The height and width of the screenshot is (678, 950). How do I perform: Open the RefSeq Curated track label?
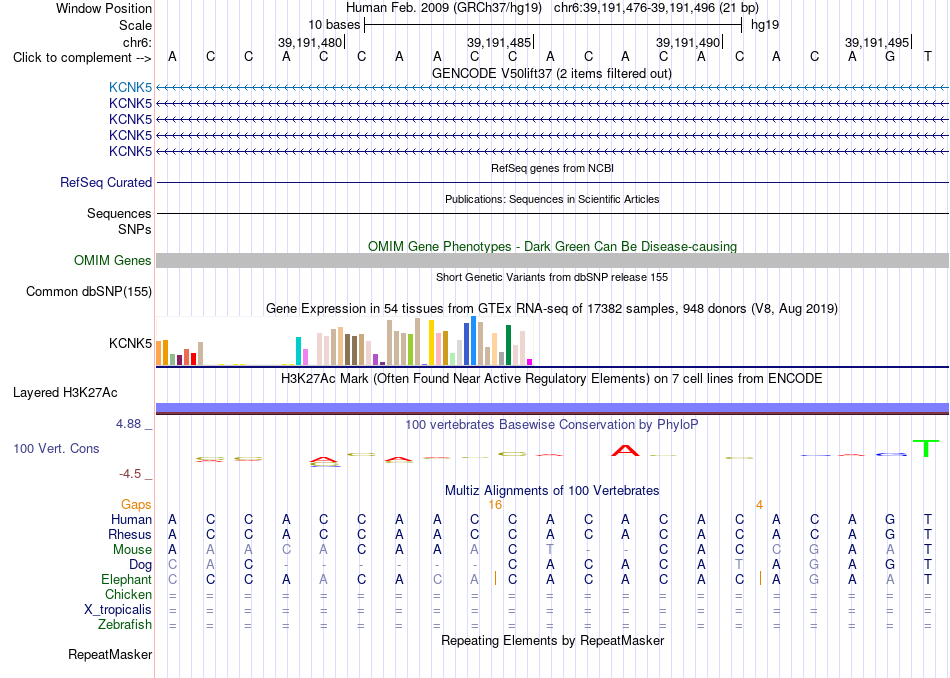[x=106, y=182]
